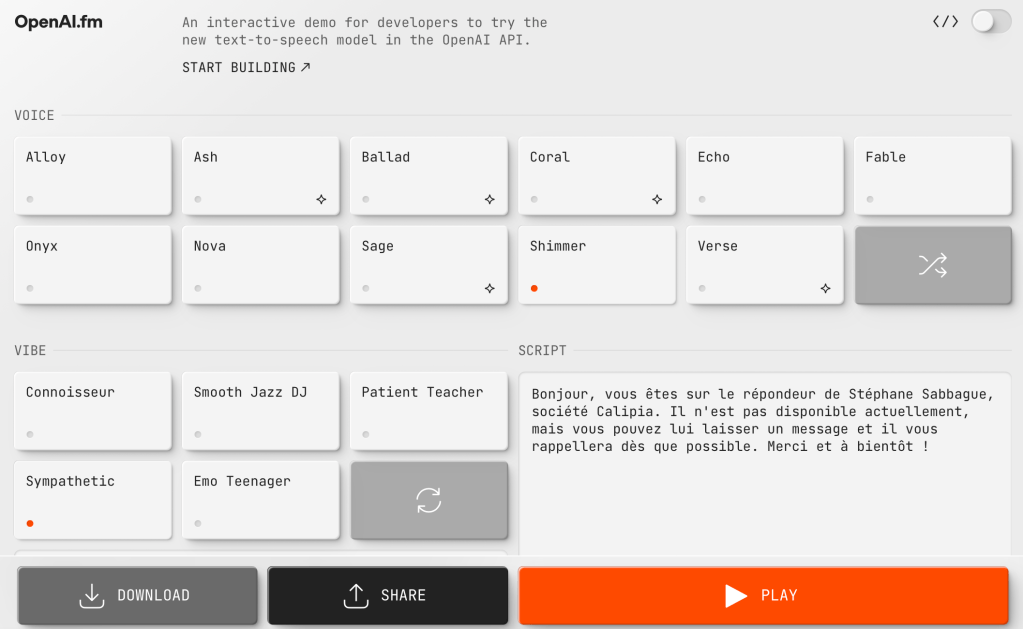Screen dimensions: 1023x629
Task: Choose the Shimmer voice option
Action: [x=596, y=264]
